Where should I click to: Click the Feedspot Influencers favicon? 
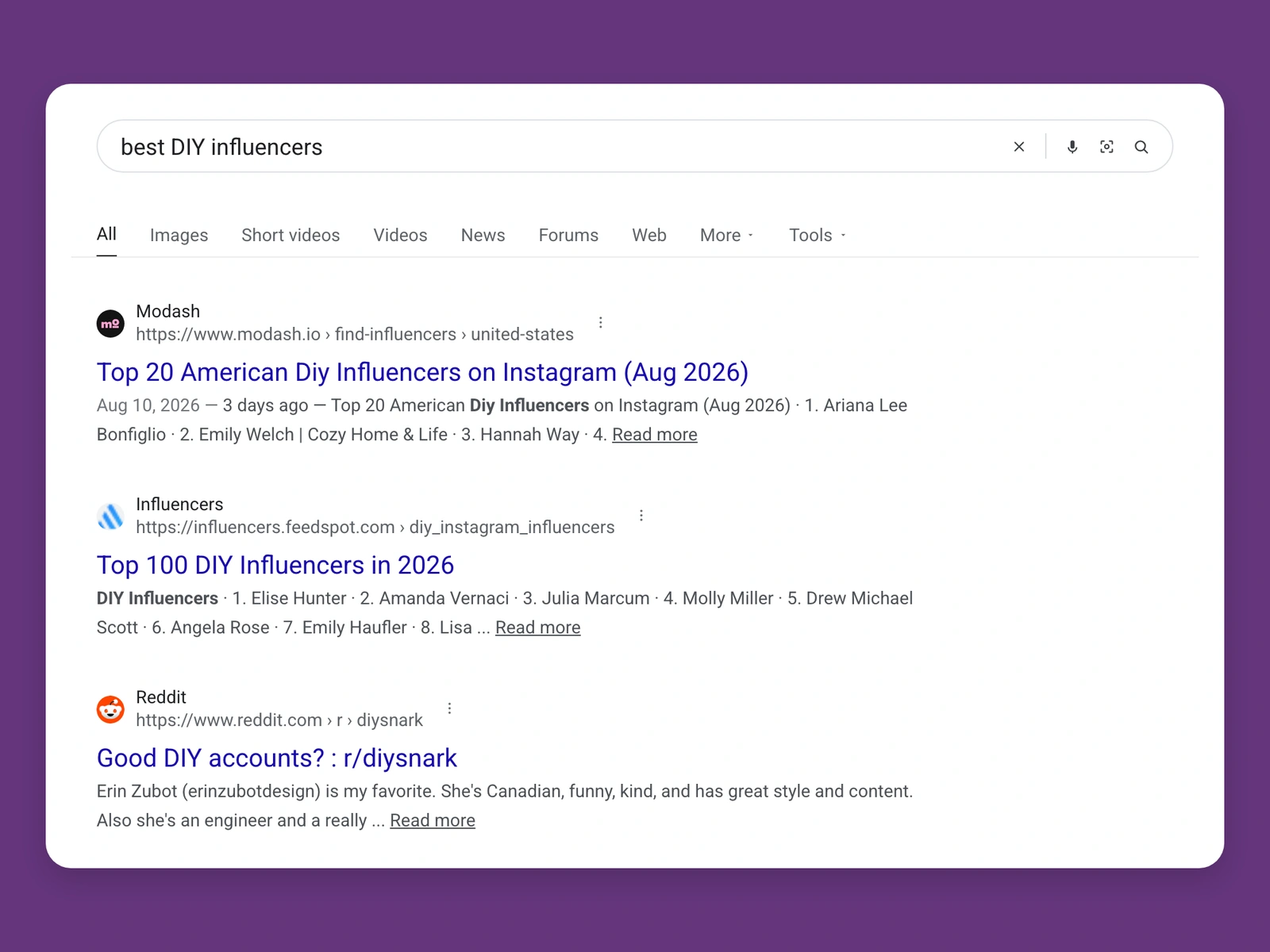110,516
